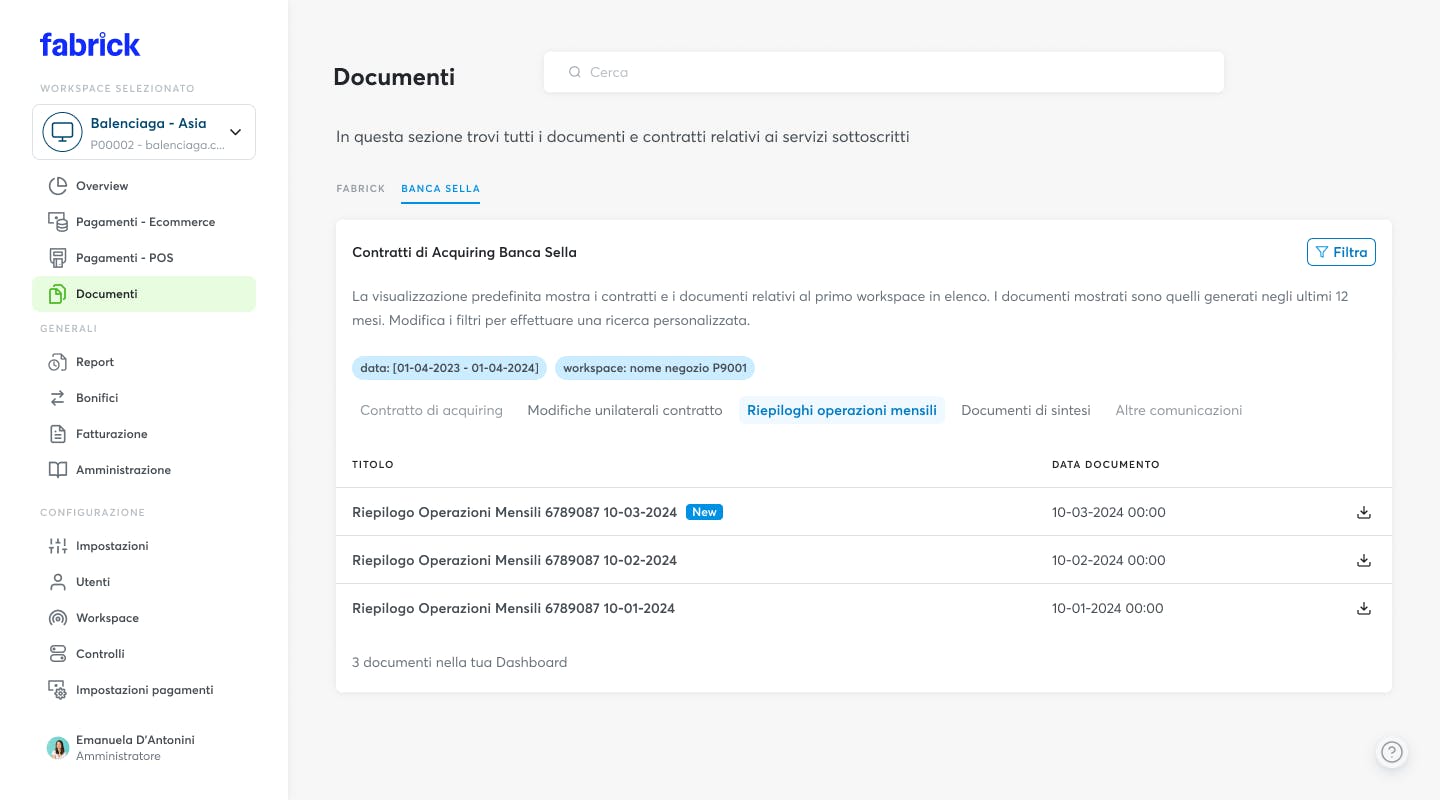The image size is (1440, 800).
Task: Click the Documenti sidebar icon
Action: pyautogui.click(x=58, y=294)
